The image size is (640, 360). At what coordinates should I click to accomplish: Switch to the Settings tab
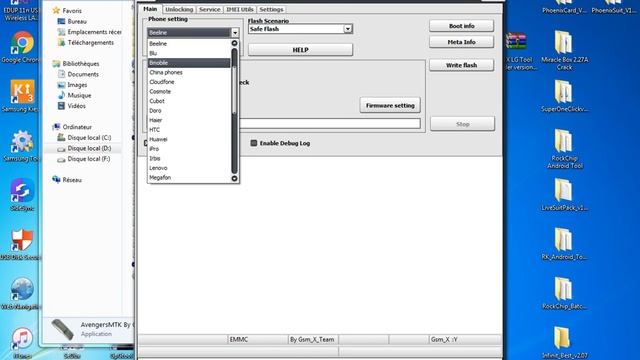(271, 9)
